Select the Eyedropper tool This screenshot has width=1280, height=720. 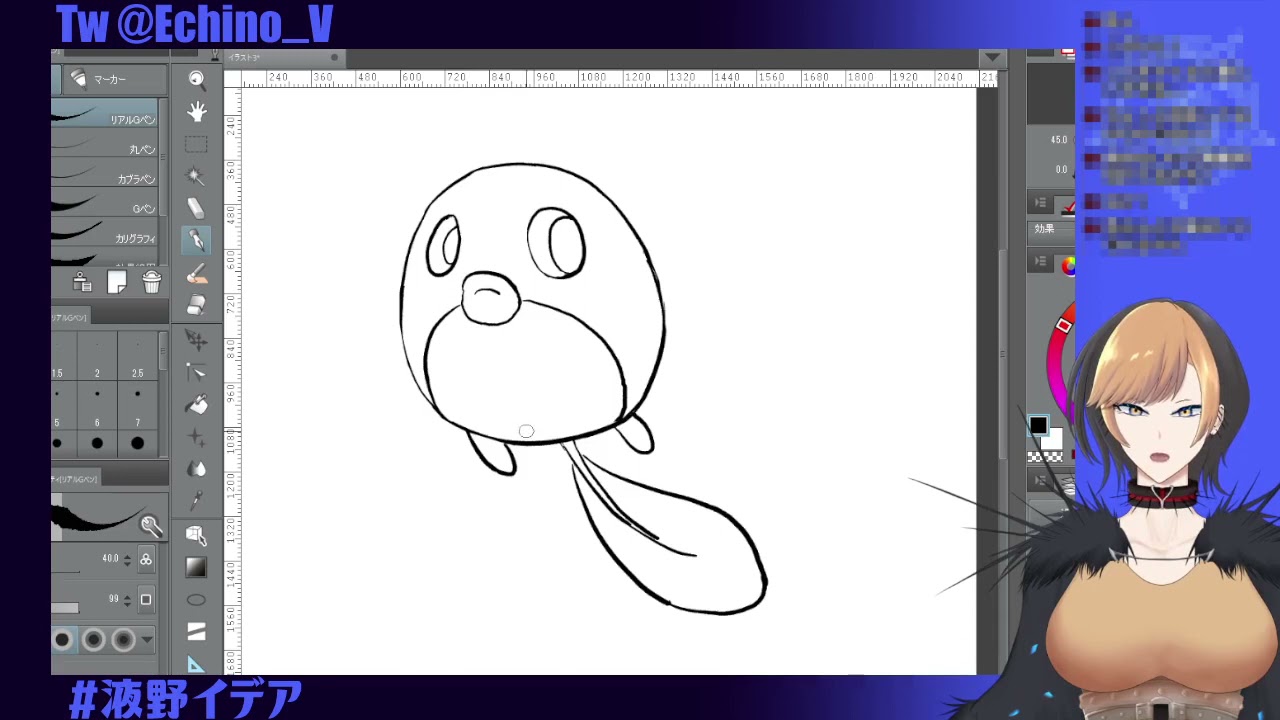pyautogui.click(x=196, y=501)
